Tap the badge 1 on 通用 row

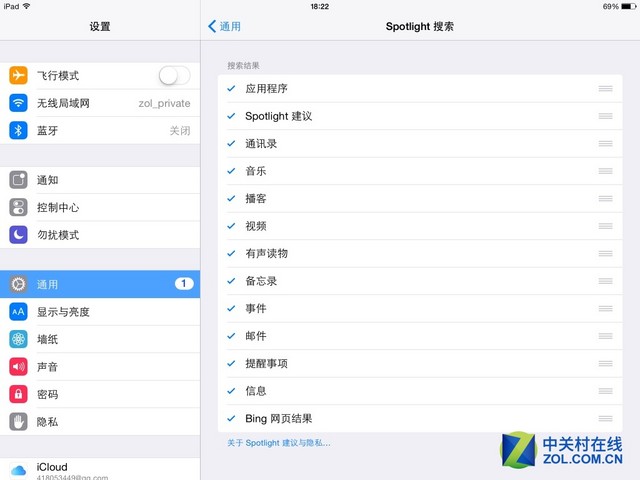coord(184,283)
